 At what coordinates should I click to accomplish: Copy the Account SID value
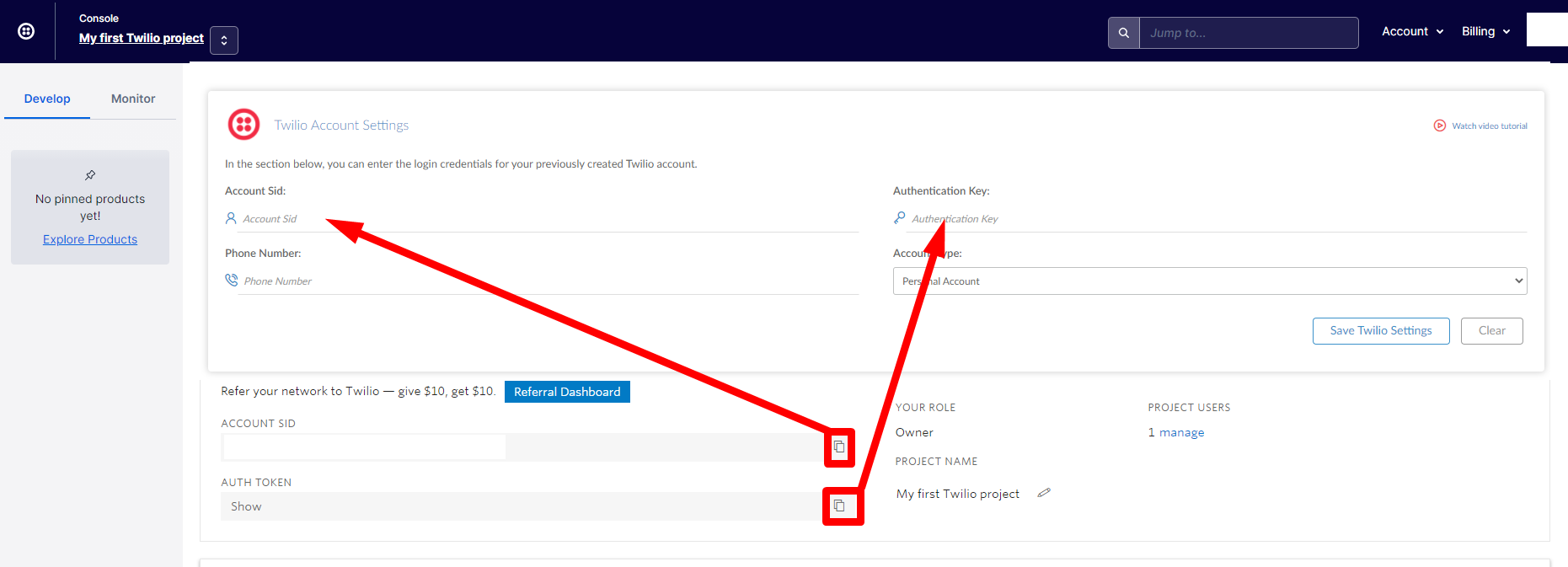(839, 447)
